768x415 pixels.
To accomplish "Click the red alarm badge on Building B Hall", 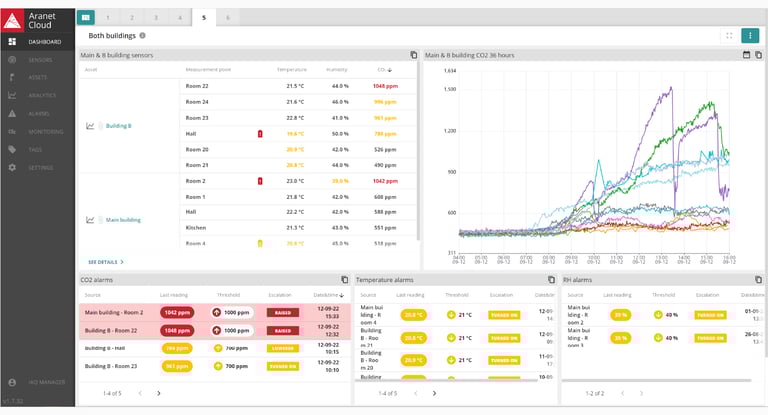I will [x=260, y=134].
